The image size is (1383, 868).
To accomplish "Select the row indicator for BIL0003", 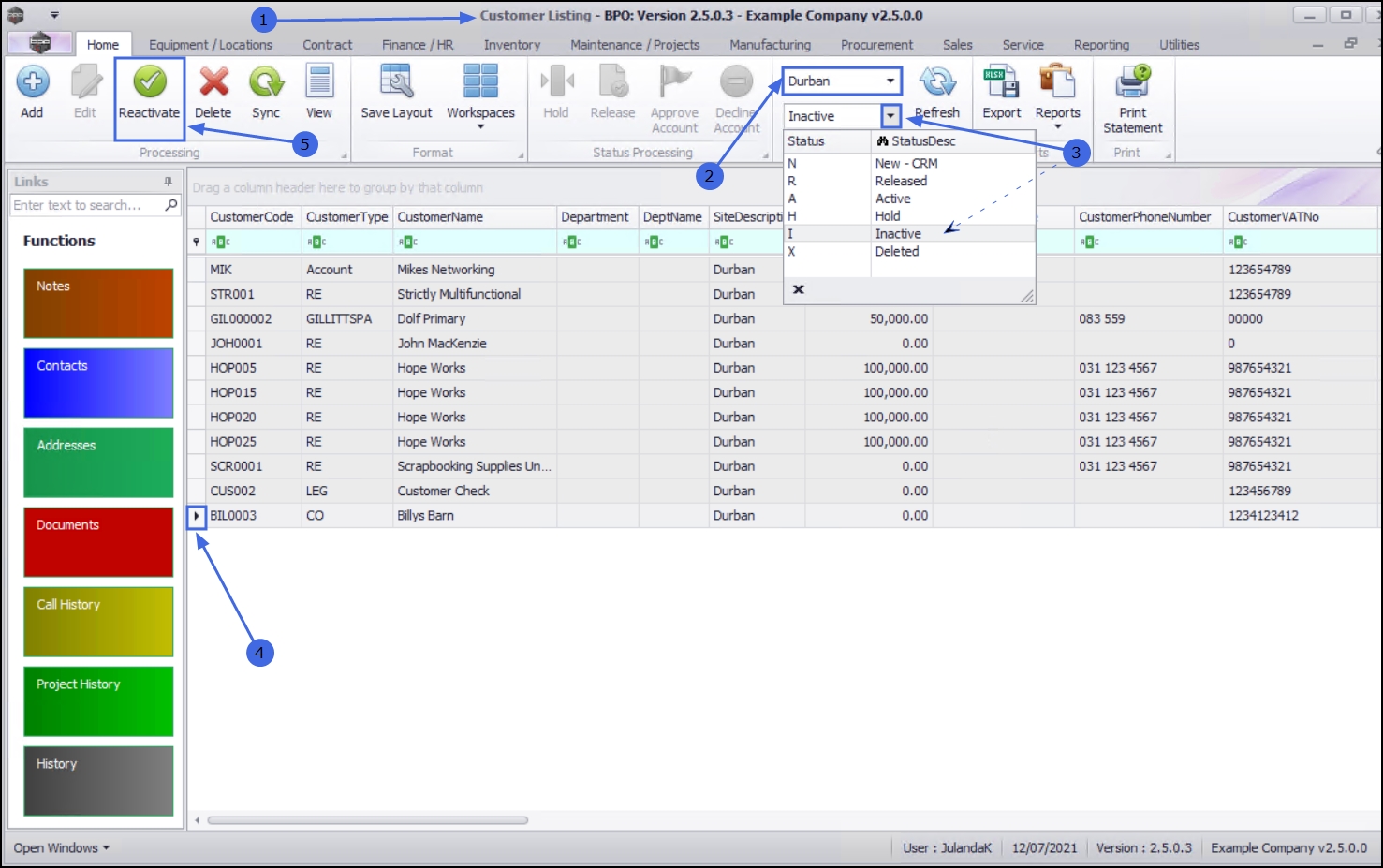I will pos(197,516).
